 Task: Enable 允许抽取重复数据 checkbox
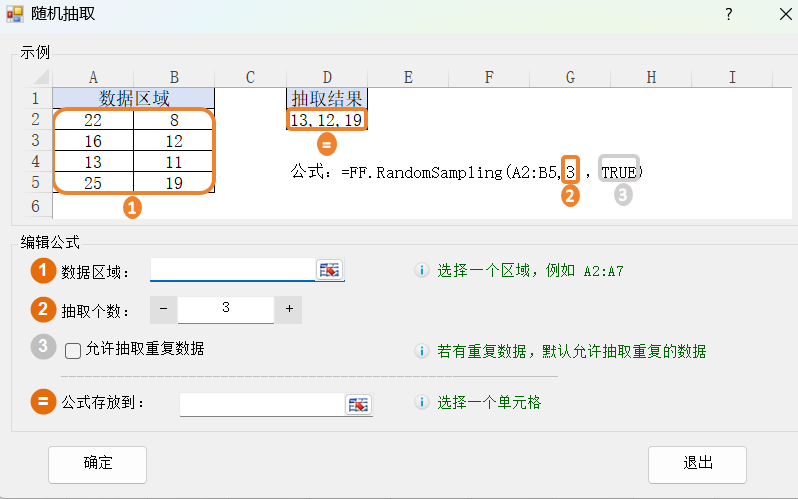click(73, 351)
